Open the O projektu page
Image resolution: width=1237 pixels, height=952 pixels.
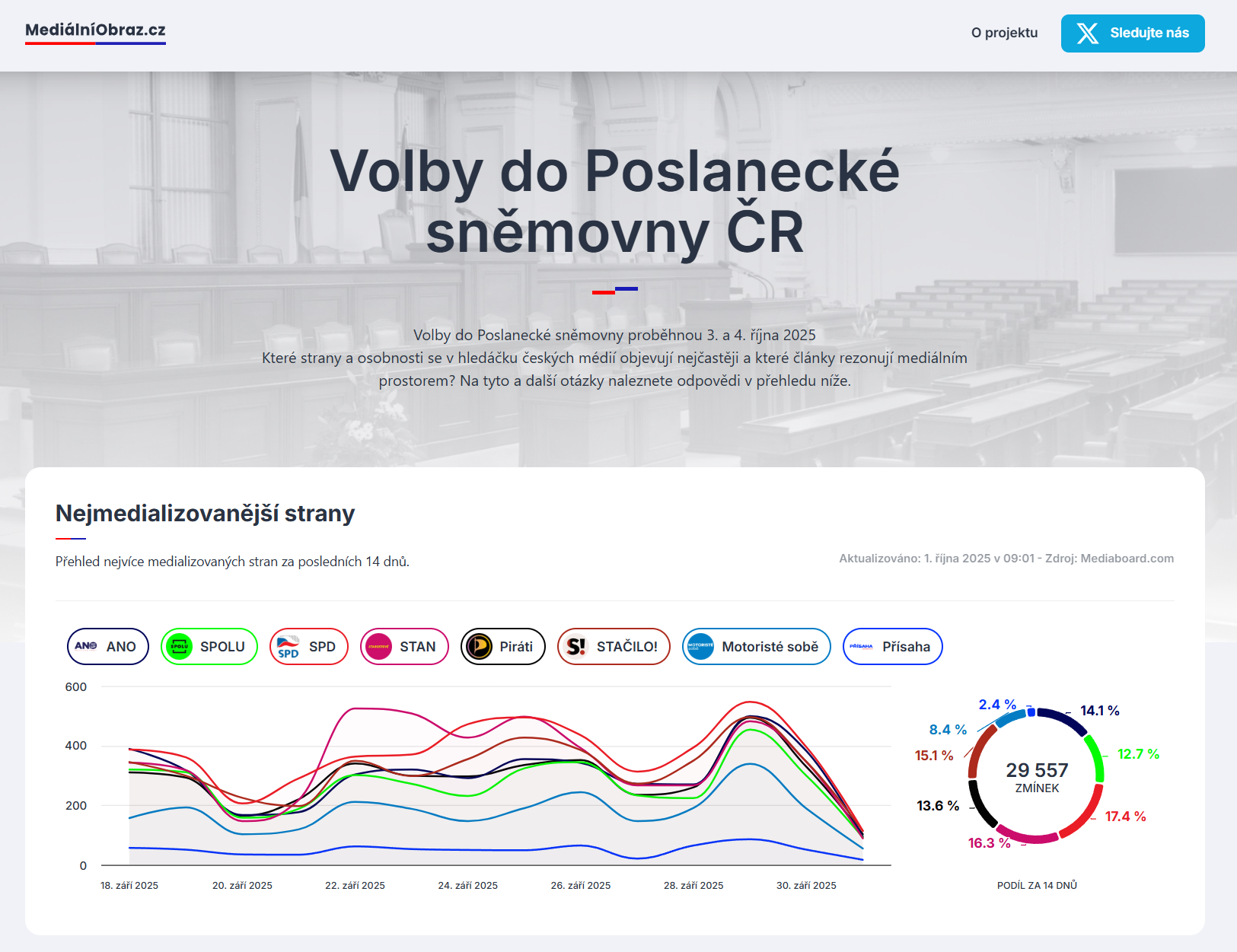1004,33
